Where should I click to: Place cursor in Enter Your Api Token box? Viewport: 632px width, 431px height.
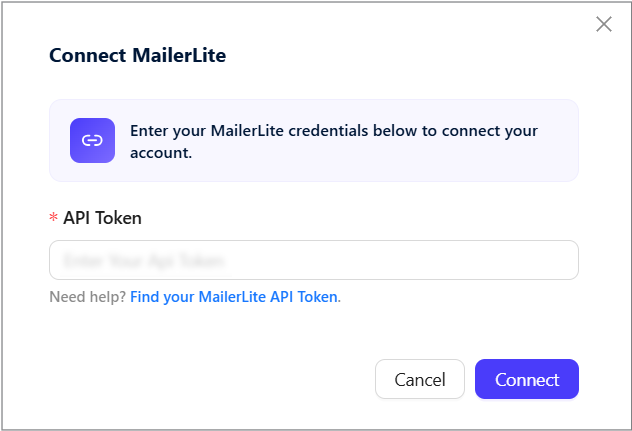pos(314,260)
